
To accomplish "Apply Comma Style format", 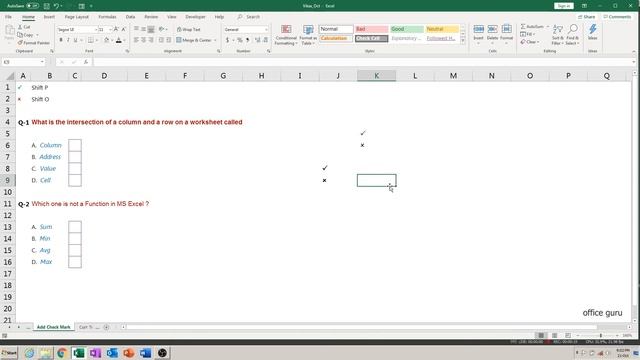I will (247, 40).
